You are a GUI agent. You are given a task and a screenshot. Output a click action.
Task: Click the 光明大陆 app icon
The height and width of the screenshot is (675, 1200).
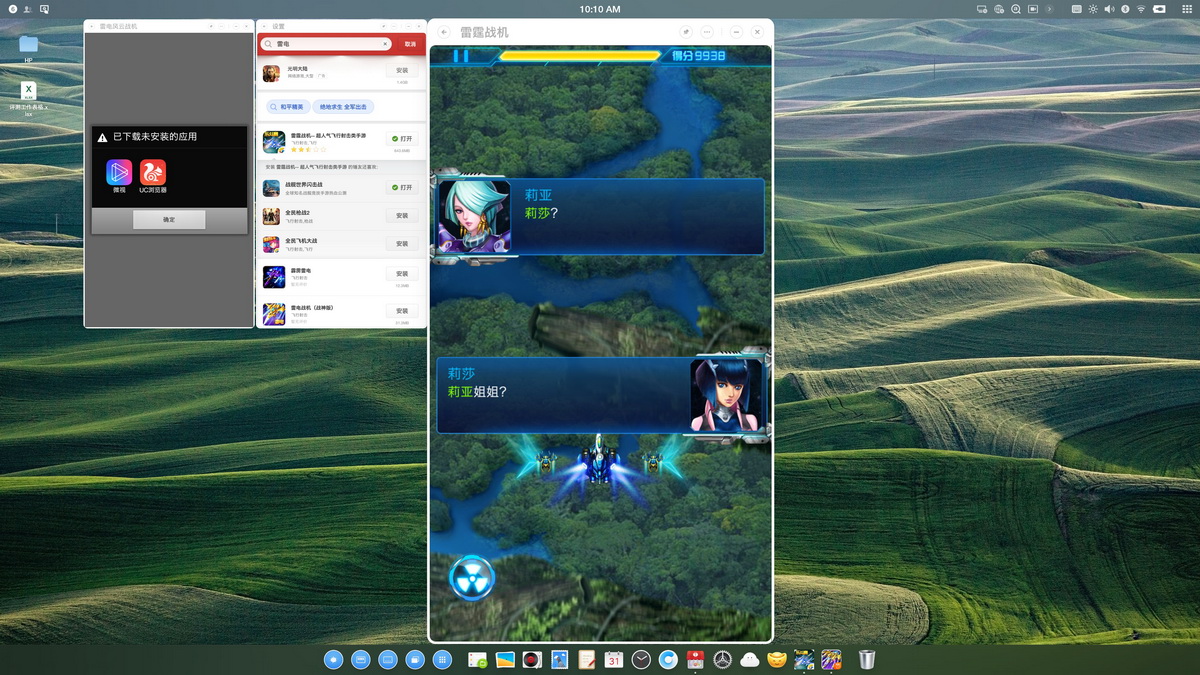click(x=271, y=73)
